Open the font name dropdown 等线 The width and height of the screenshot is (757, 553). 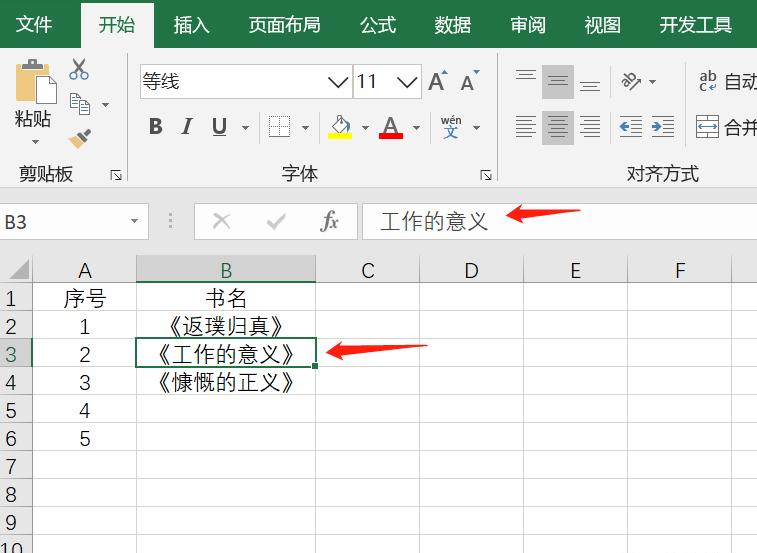[x=338, y=82]
